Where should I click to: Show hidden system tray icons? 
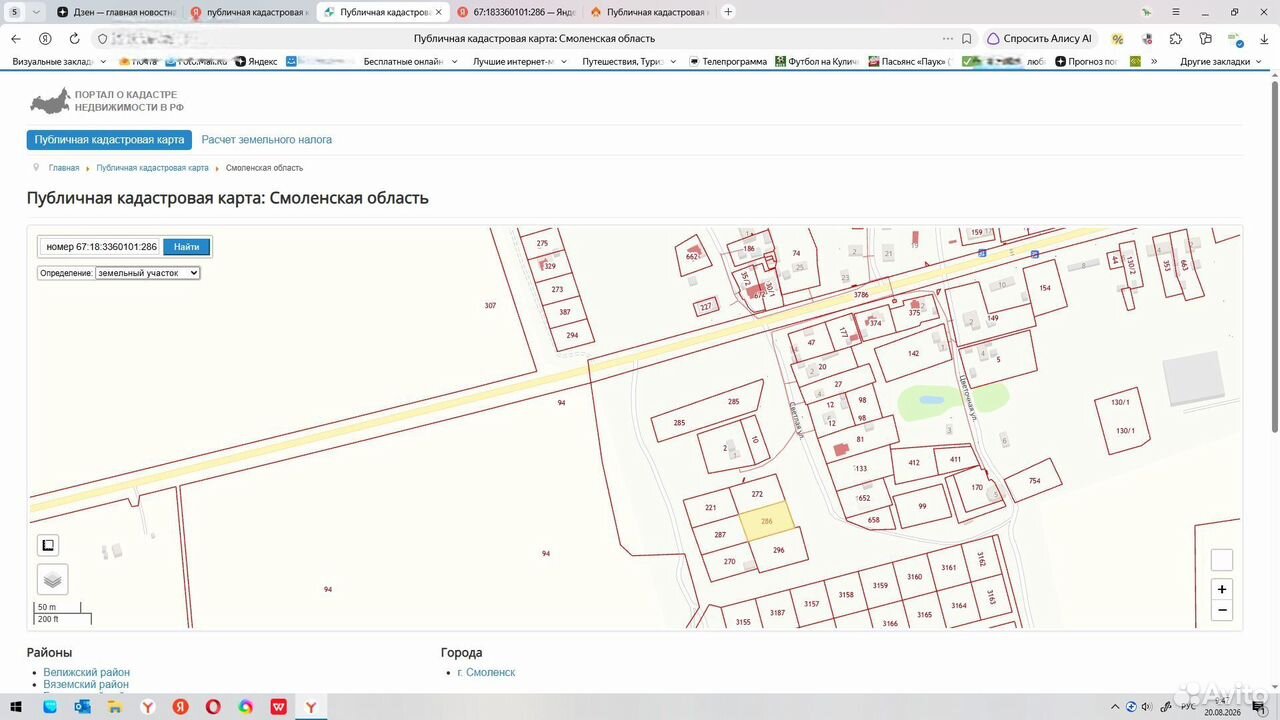1116,707
